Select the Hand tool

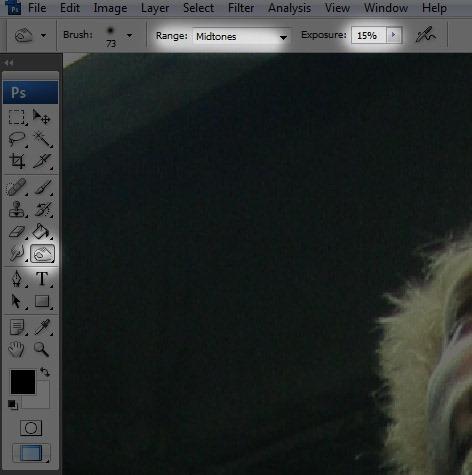(x=16, y=350)
